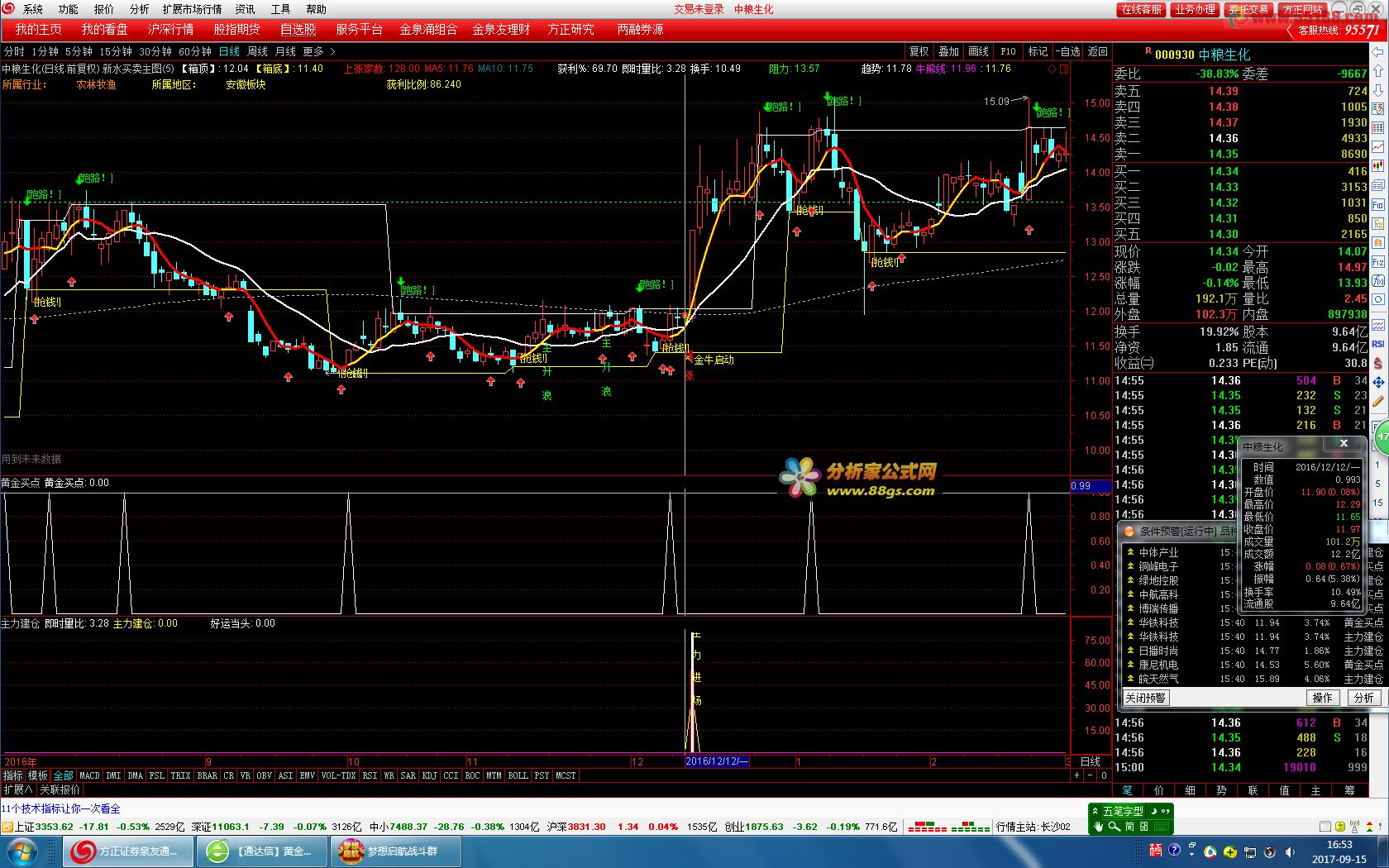Toggle 复权 price adjustment
This screenshot has height=868, width=1389.
[x=919, y=51]
